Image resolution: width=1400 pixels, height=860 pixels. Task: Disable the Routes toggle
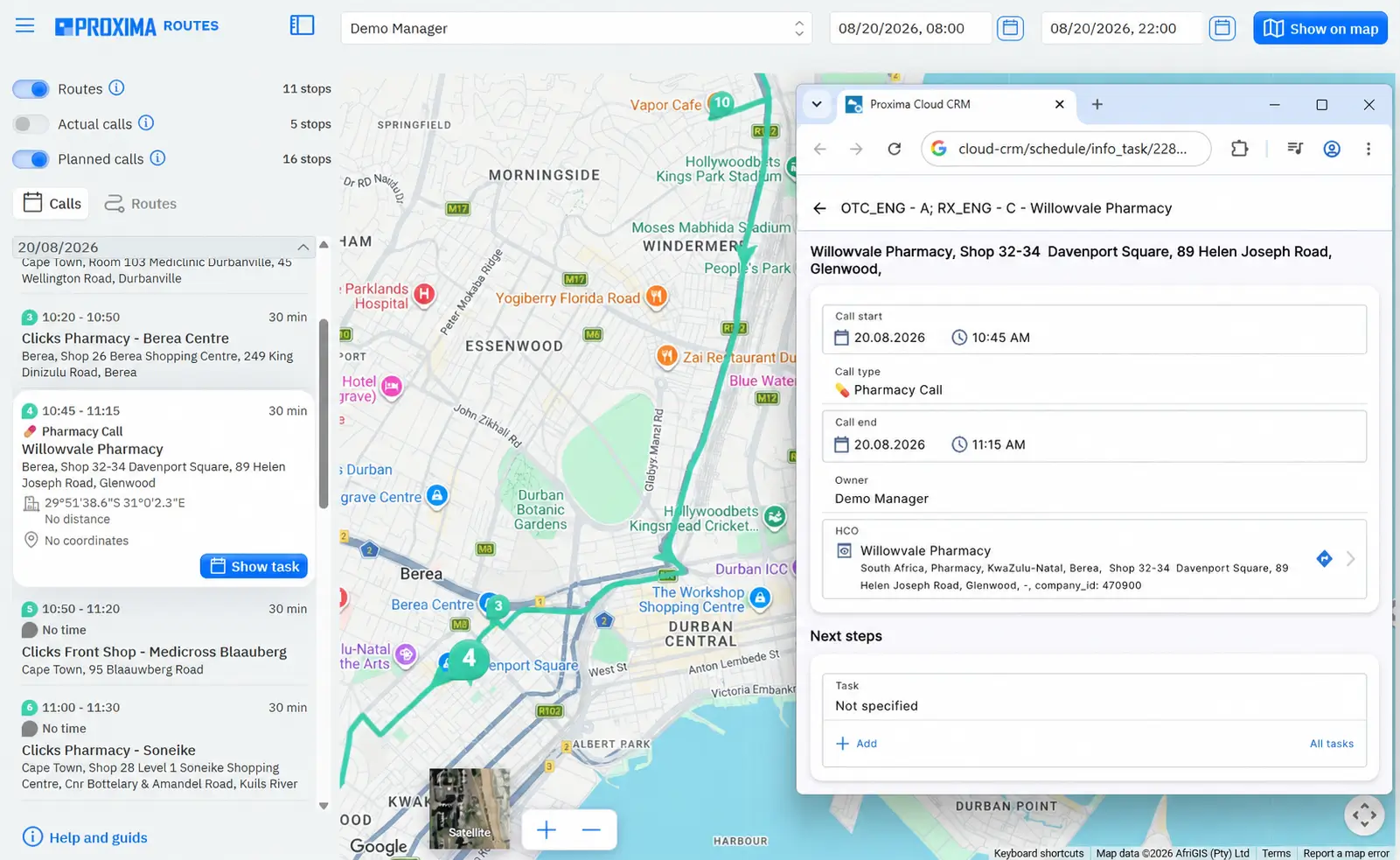[x=31, y=88]
